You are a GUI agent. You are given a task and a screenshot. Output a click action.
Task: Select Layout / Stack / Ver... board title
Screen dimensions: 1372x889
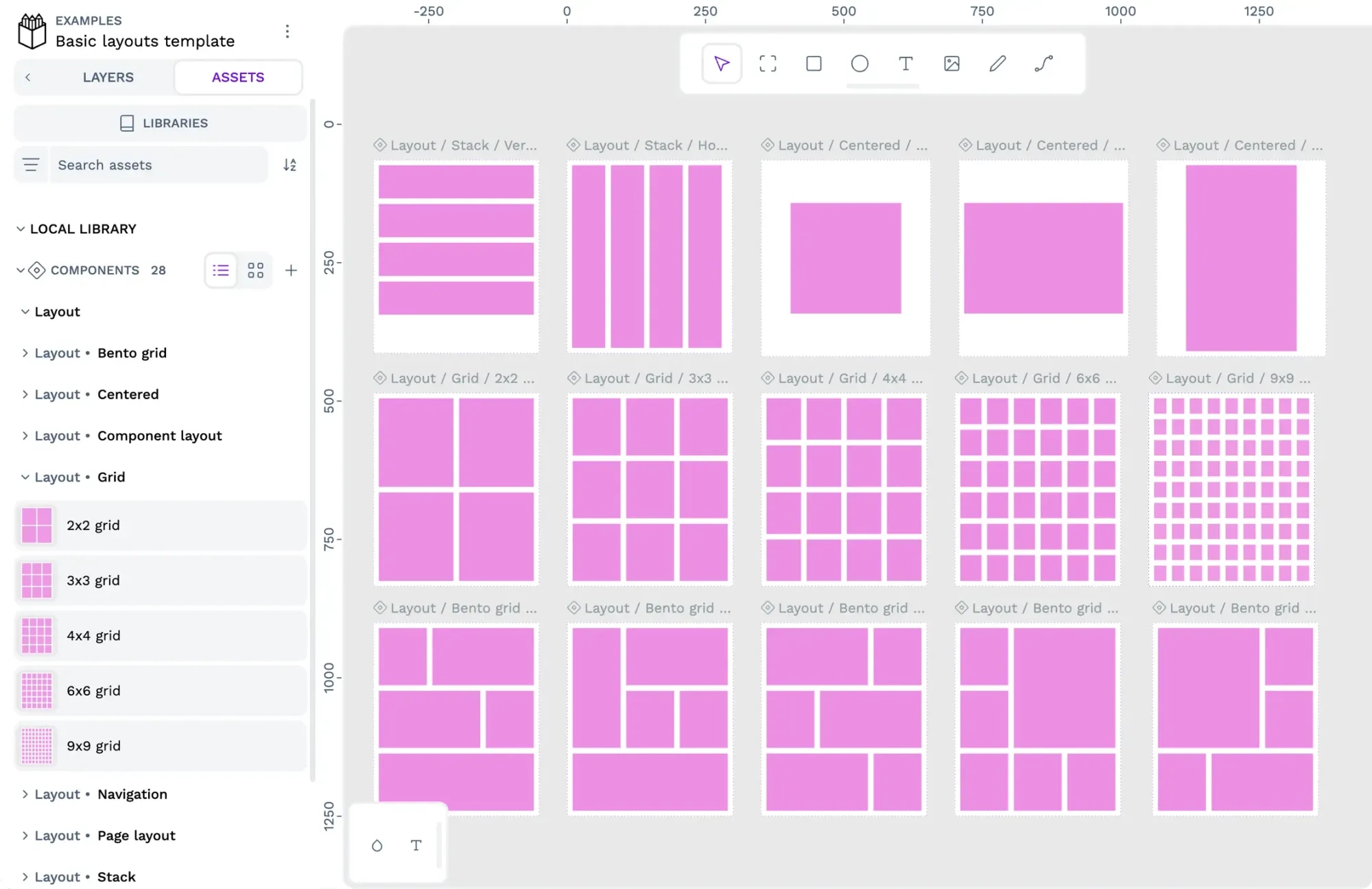pyautogui.click(x=464, y=145)
